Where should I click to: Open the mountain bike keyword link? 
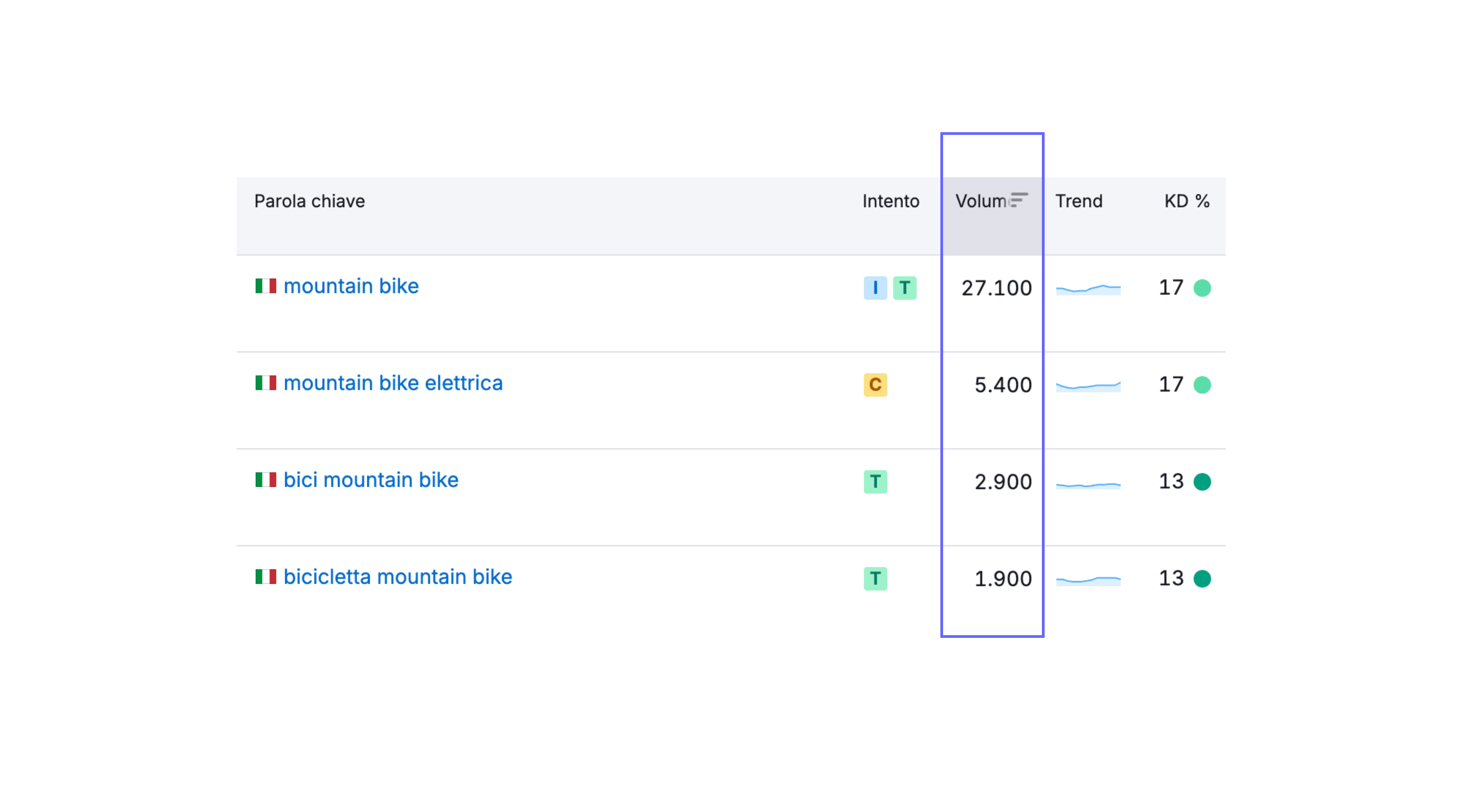pyautogui.click(x=351, y=286)
